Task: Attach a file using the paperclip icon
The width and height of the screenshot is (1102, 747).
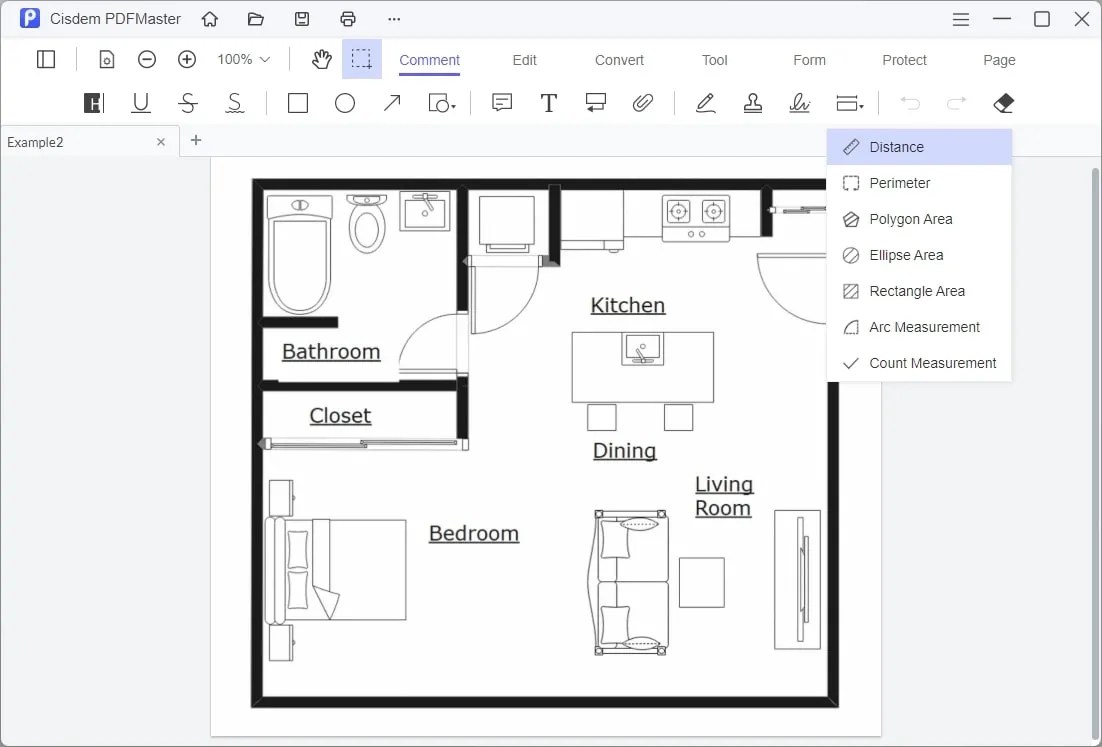Action: coord(643,103)
